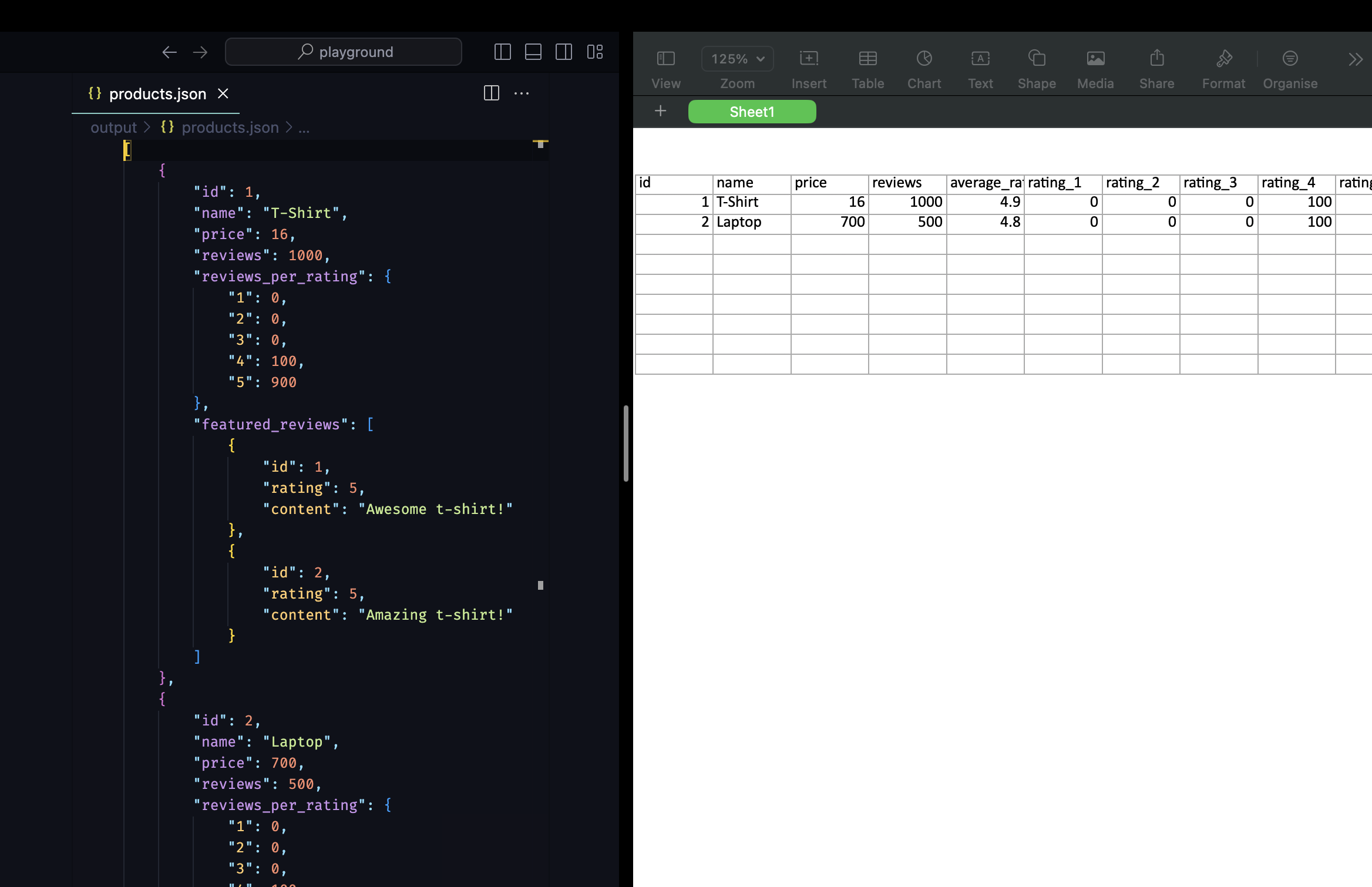Click the Add Sheet button in Numbers
The image size is (1372, 887).
pos(659,111)
